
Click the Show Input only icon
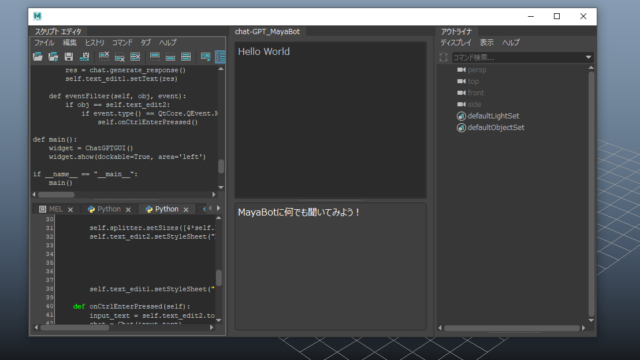click(x=170, y=57)
